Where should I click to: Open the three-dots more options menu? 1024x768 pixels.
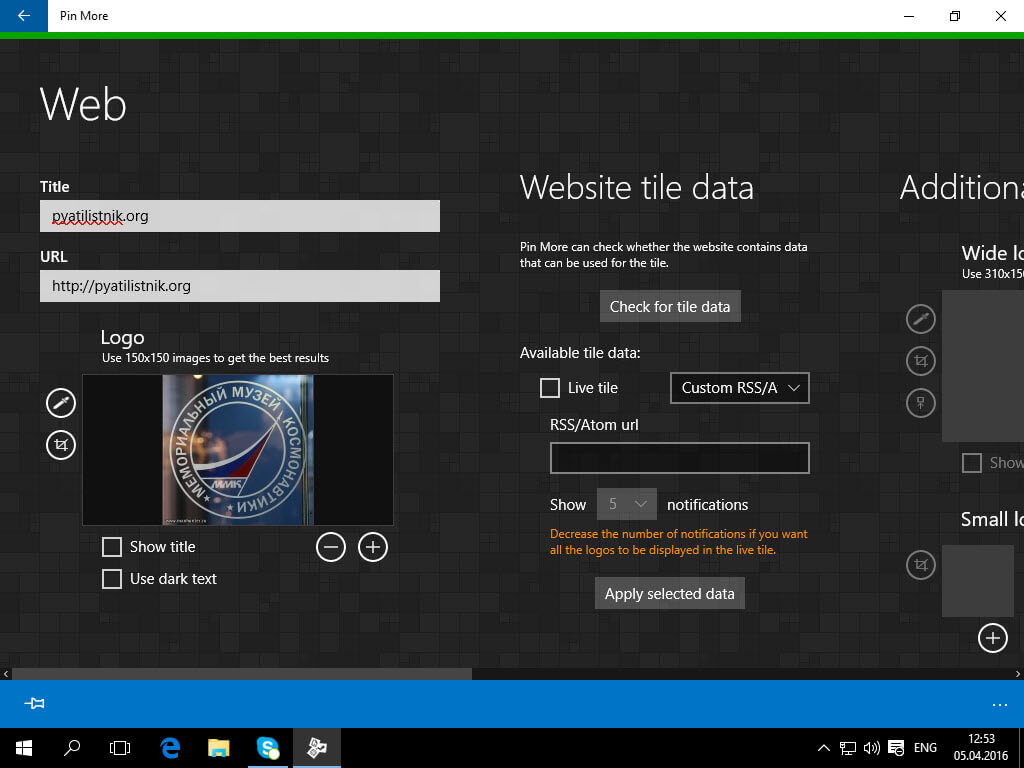coord(1000,704)
